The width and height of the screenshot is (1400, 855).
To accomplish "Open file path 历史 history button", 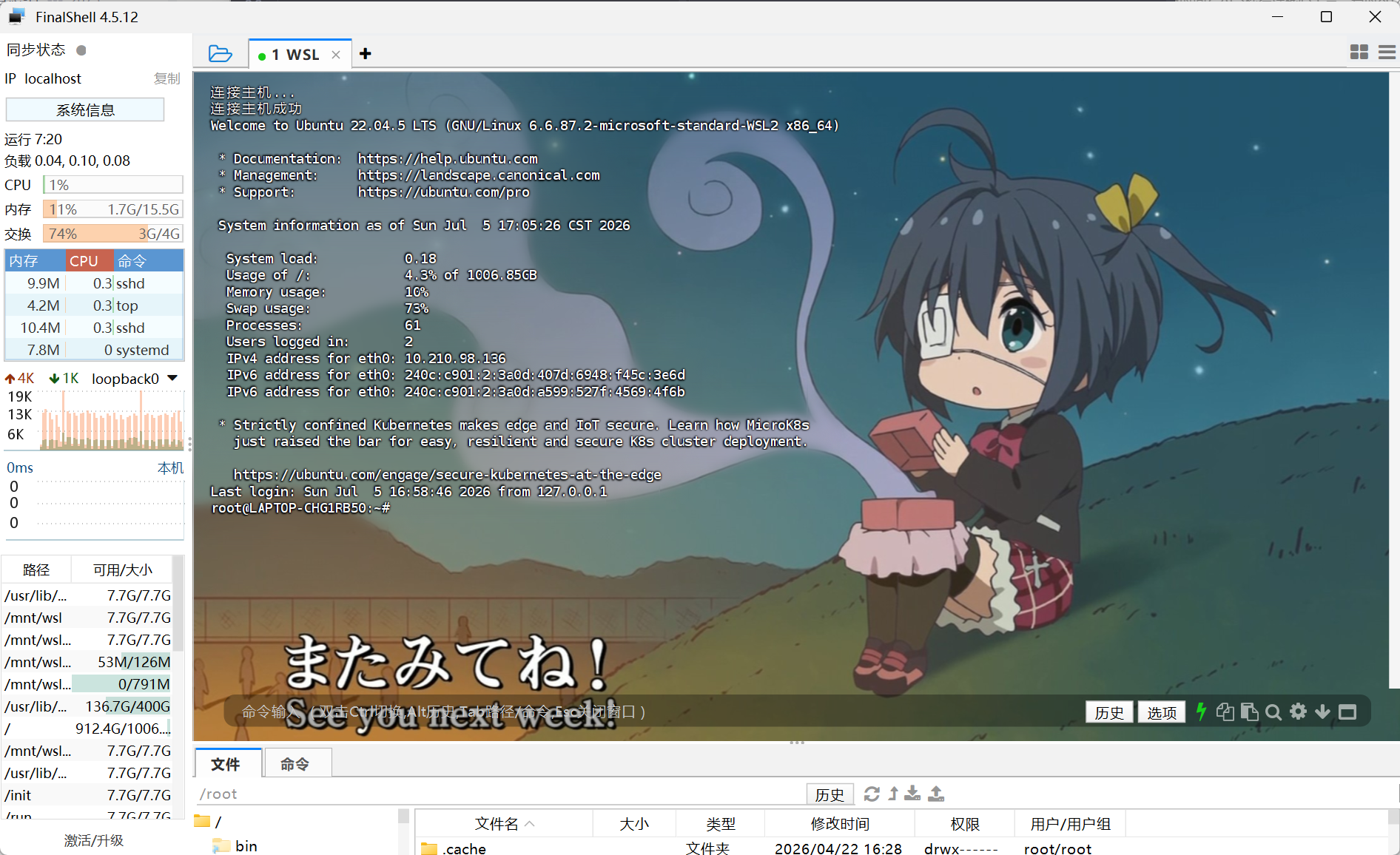I will point(829,794).
